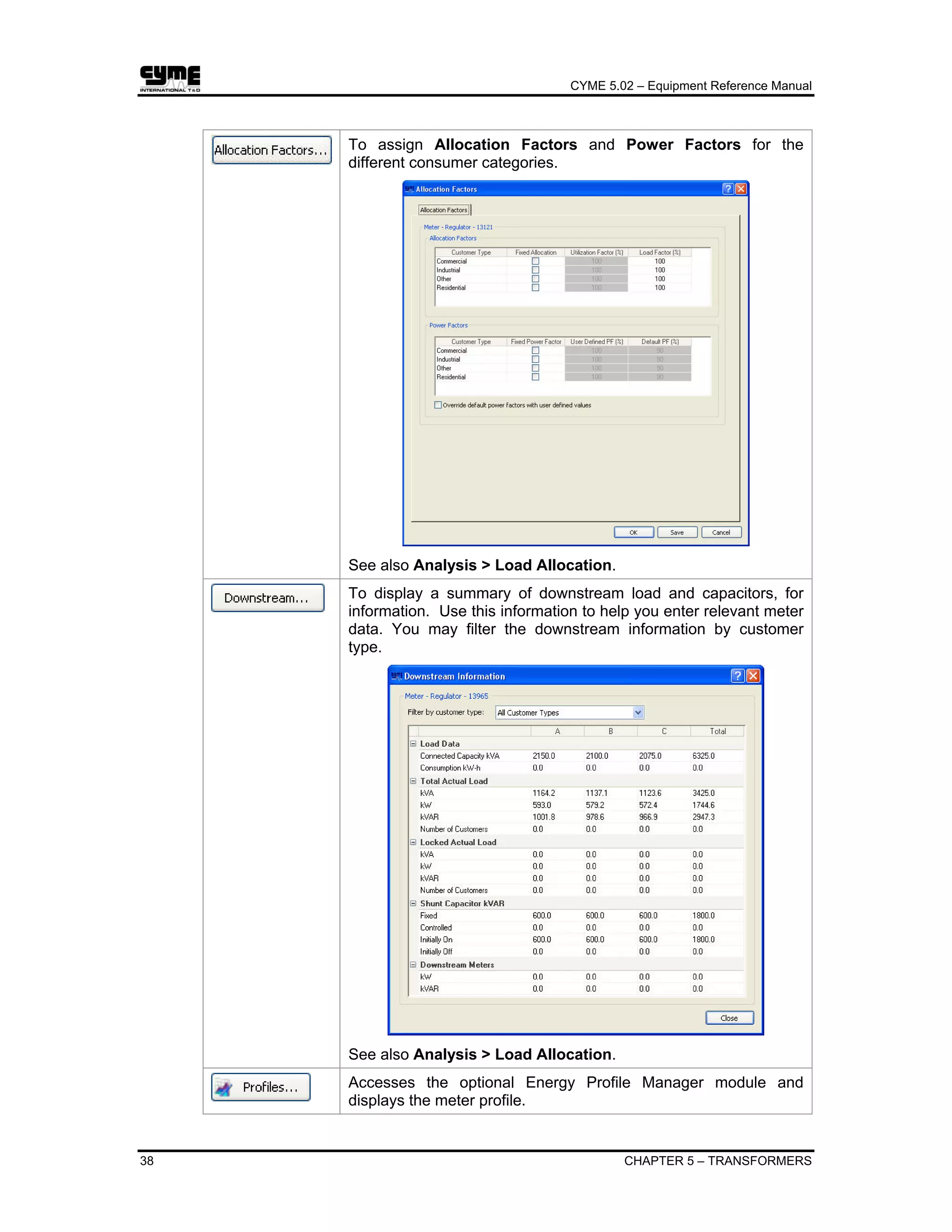Screen dimensions: 952x1232
Task: Click the Allocation Factors... button
Action: [271, 150]
